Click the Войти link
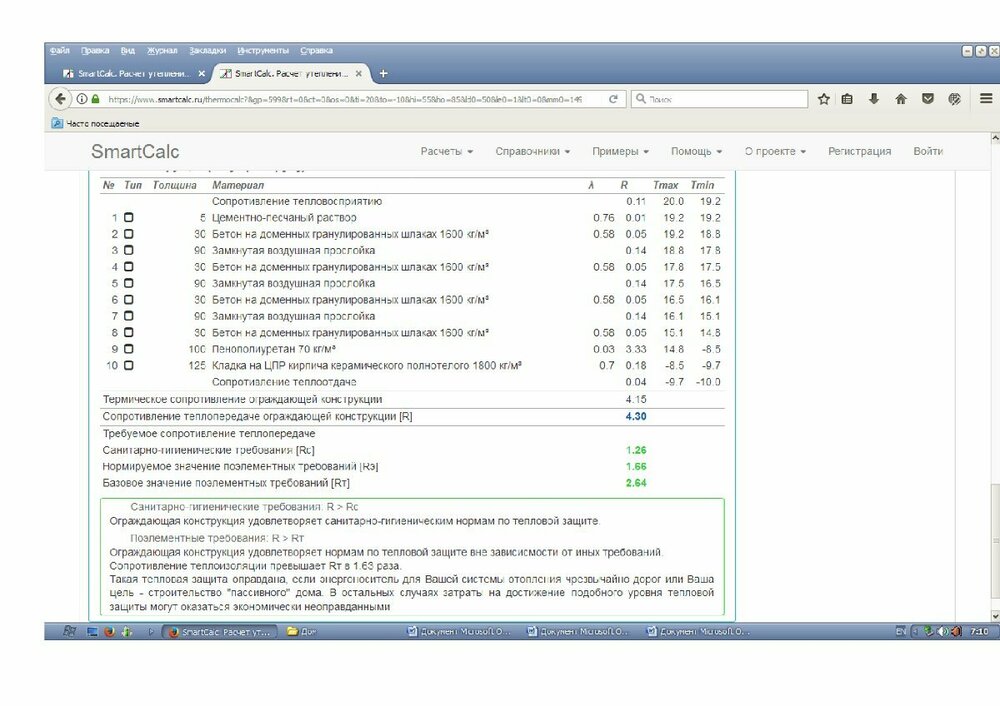This screenshot has width=1000, height=706. pyautogui.click(x=928, y=150)
